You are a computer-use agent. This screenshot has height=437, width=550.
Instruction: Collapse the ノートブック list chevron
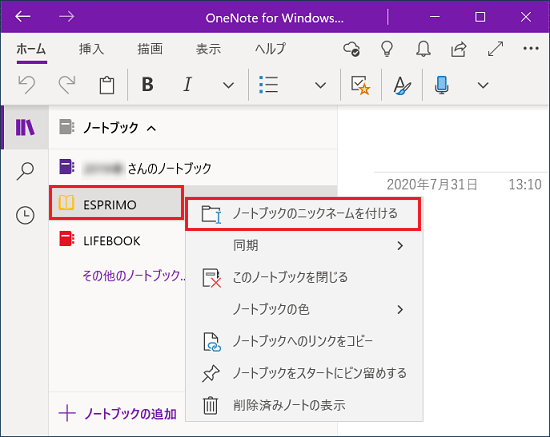click(x=151, y=128)
